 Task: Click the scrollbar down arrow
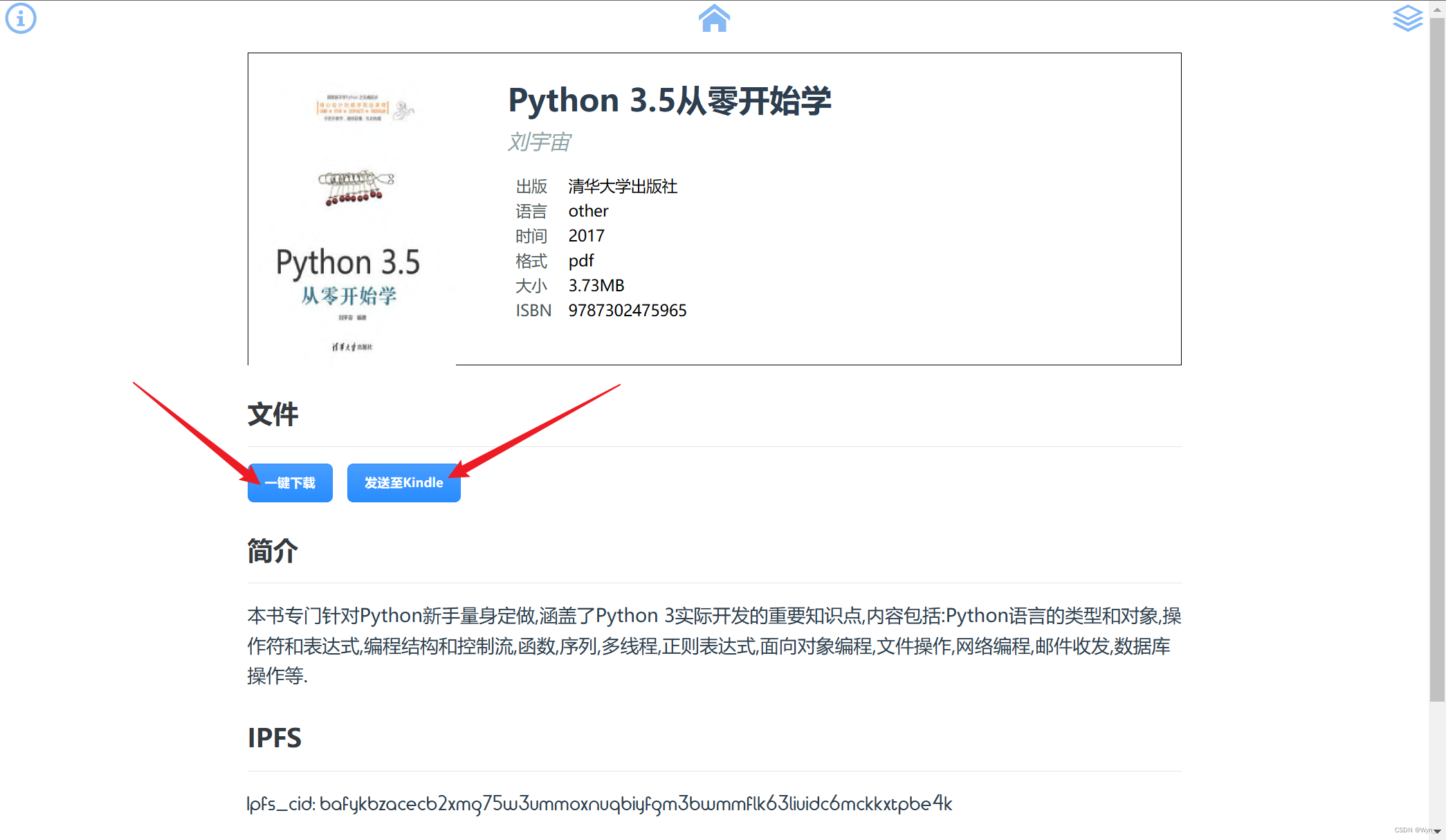1437,832
